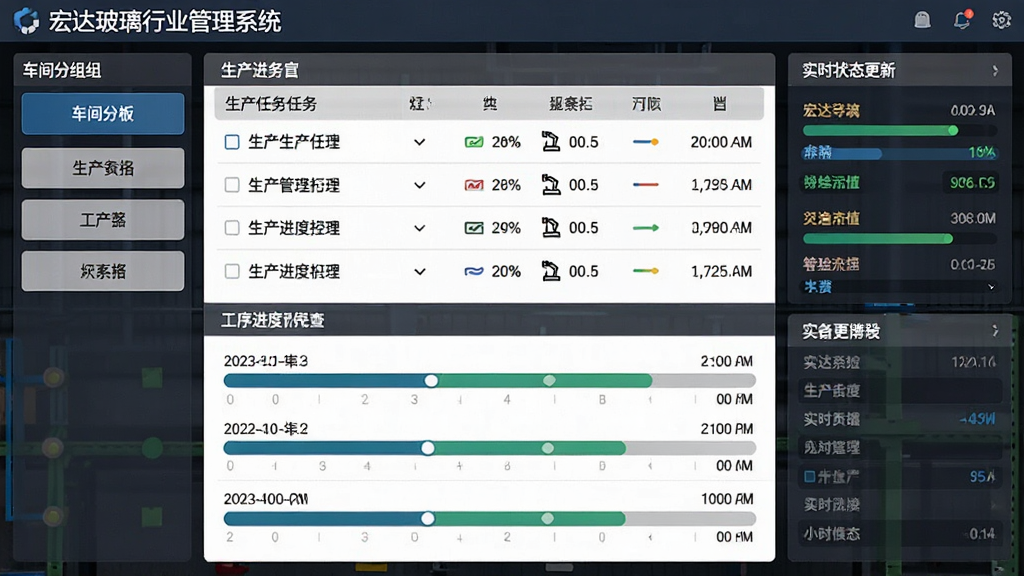Screen dimensions: 1024x576
Task: Select the 生产资拾 sidebar item
Action: [103, 168]
